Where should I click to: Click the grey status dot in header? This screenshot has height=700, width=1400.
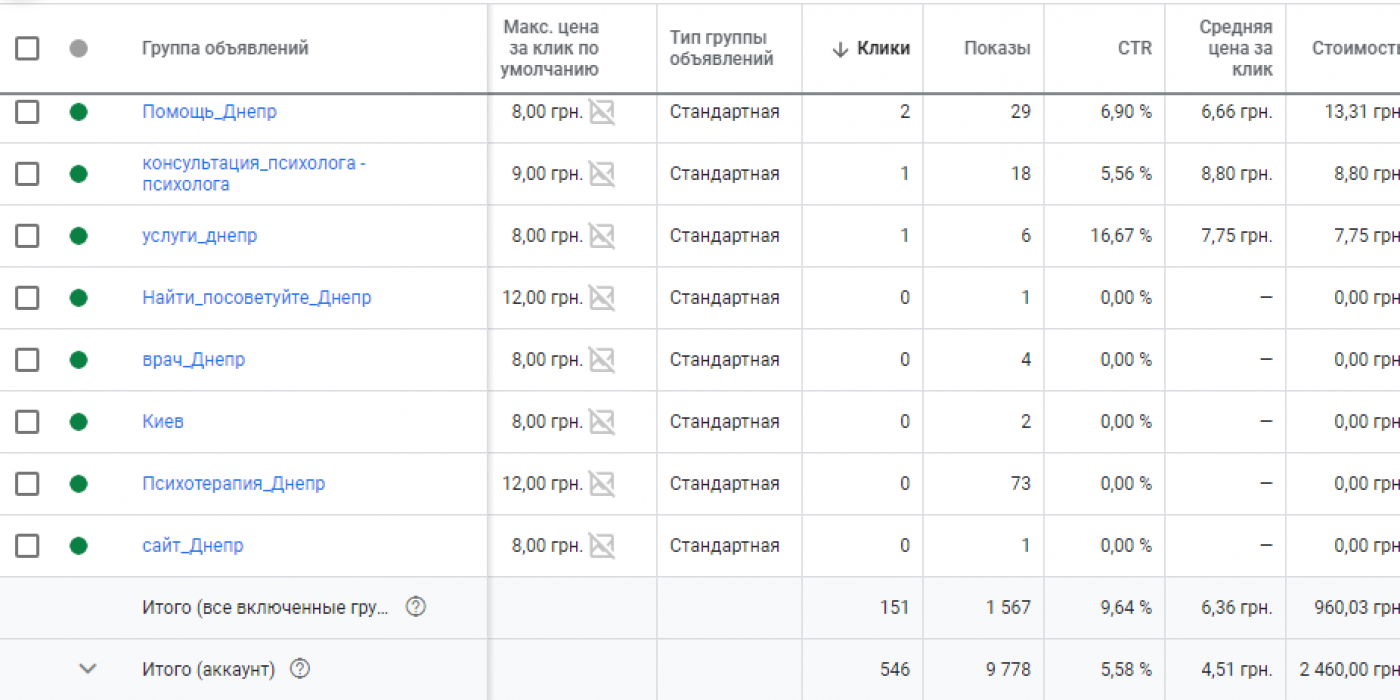tap(79, 48)
